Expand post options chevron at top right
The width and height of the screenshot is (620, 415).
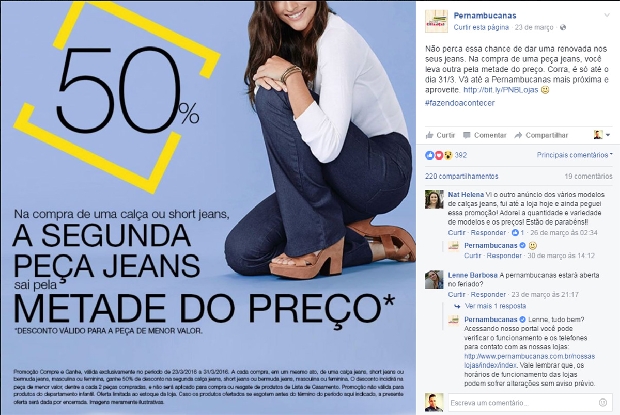(x=607, y=15)
